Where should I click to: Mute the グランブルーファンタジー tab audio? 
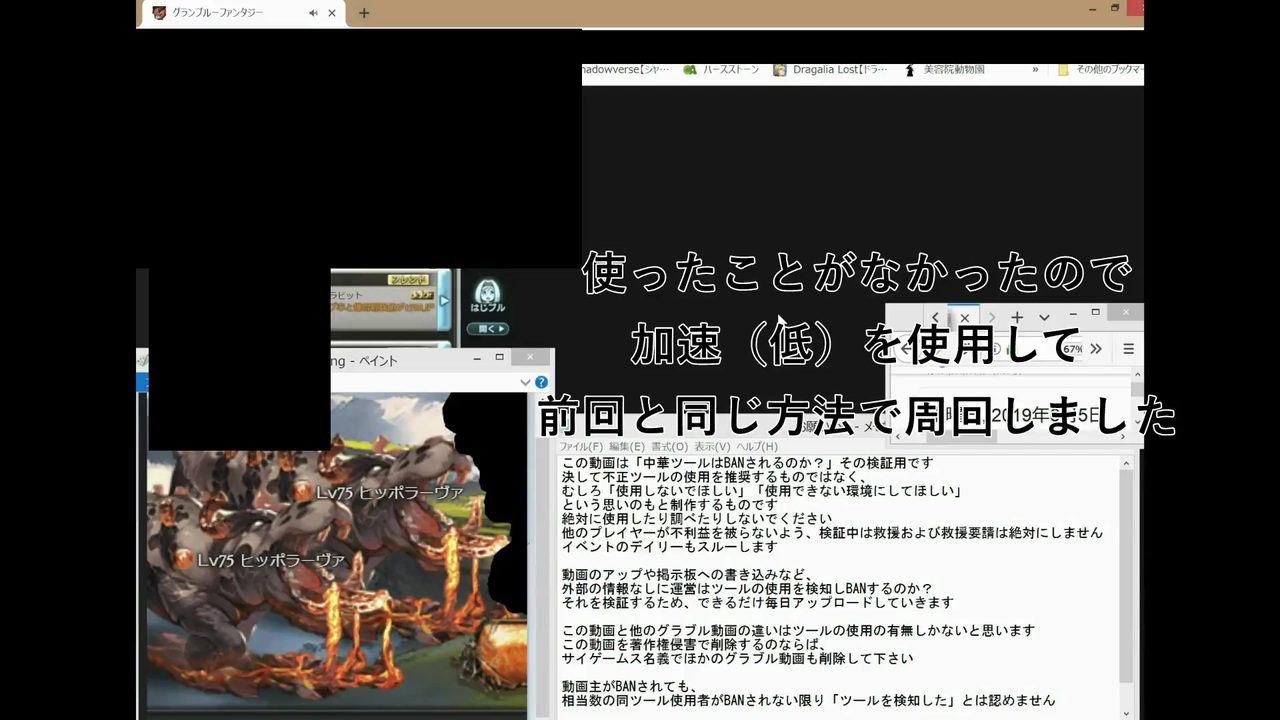click(x=313, y=13)
